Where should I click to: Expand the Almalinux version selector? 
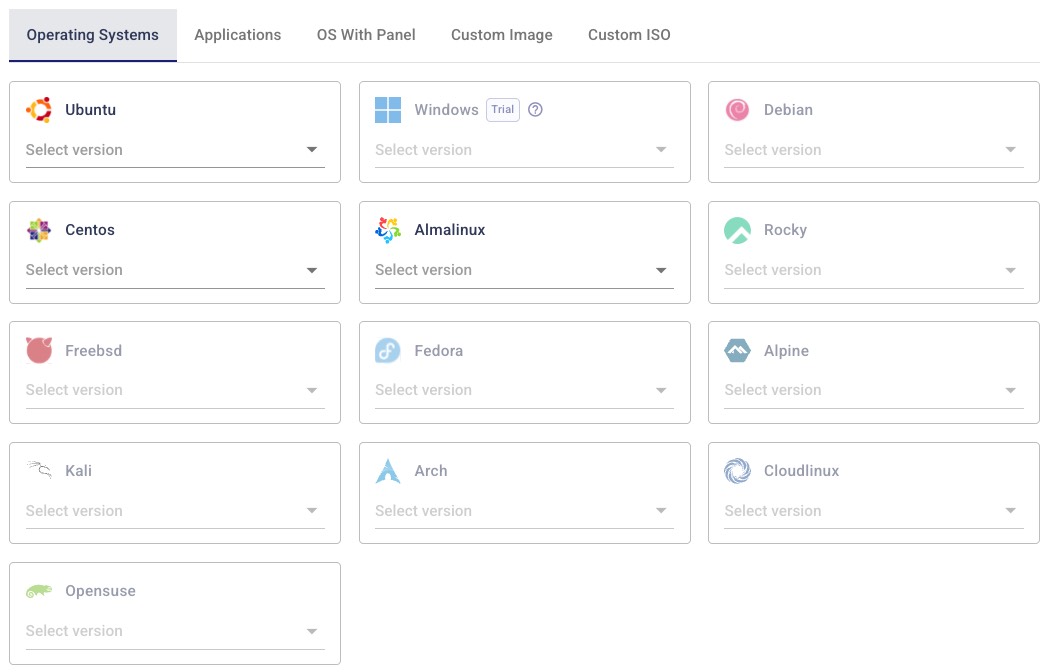(x=524, y=271)
